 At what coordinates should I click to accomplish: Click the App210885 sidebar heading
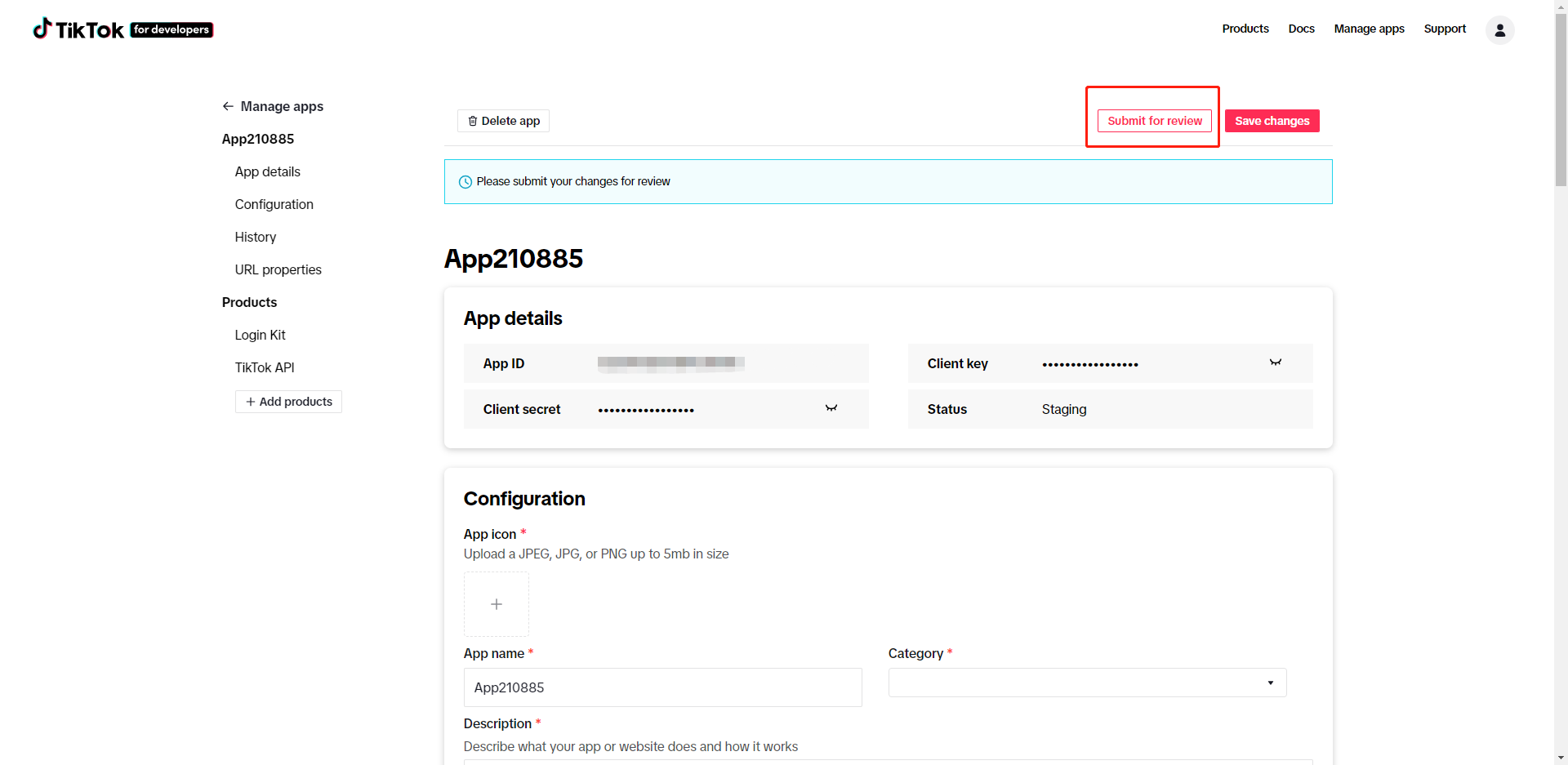pyautogui.click(x=258, y=139)
